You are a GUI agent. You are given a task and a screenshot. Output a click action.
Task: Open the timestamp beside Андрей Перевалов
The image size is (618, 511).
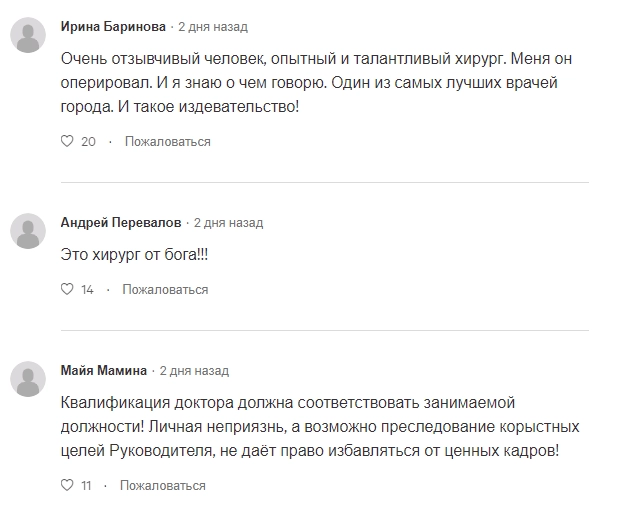pos(228,223)
